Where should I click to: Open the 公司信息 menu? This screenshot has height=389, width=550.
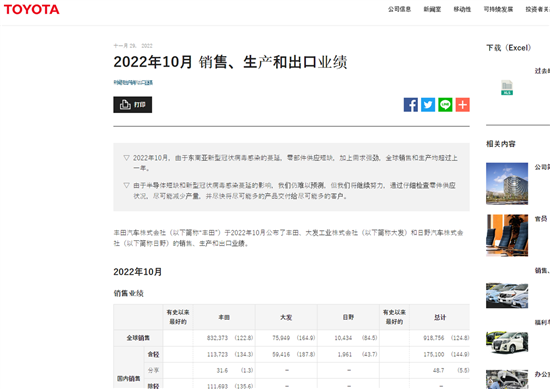pyautogui.click(x=399, y=9)
